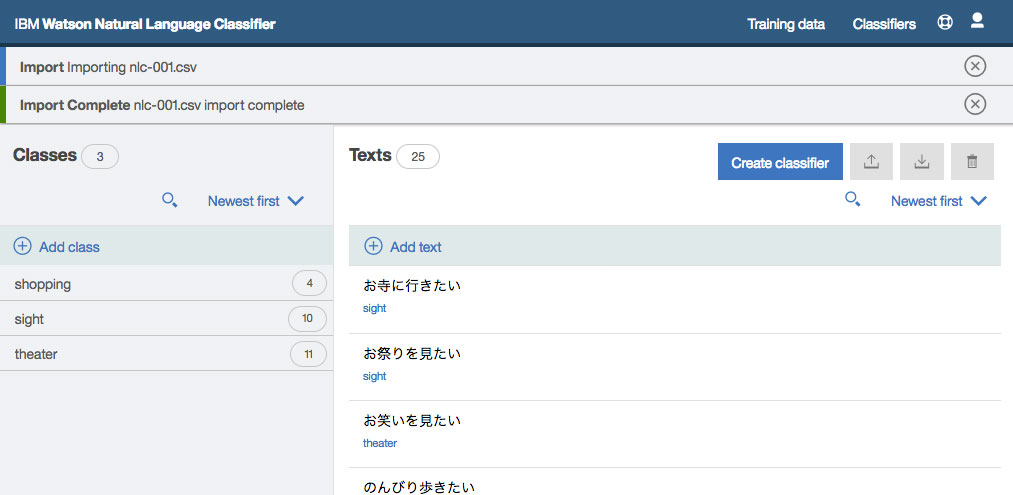This screenshot has height=495, width=1013.
Task: Click the Add class link
Action: (x=69, y=247)
